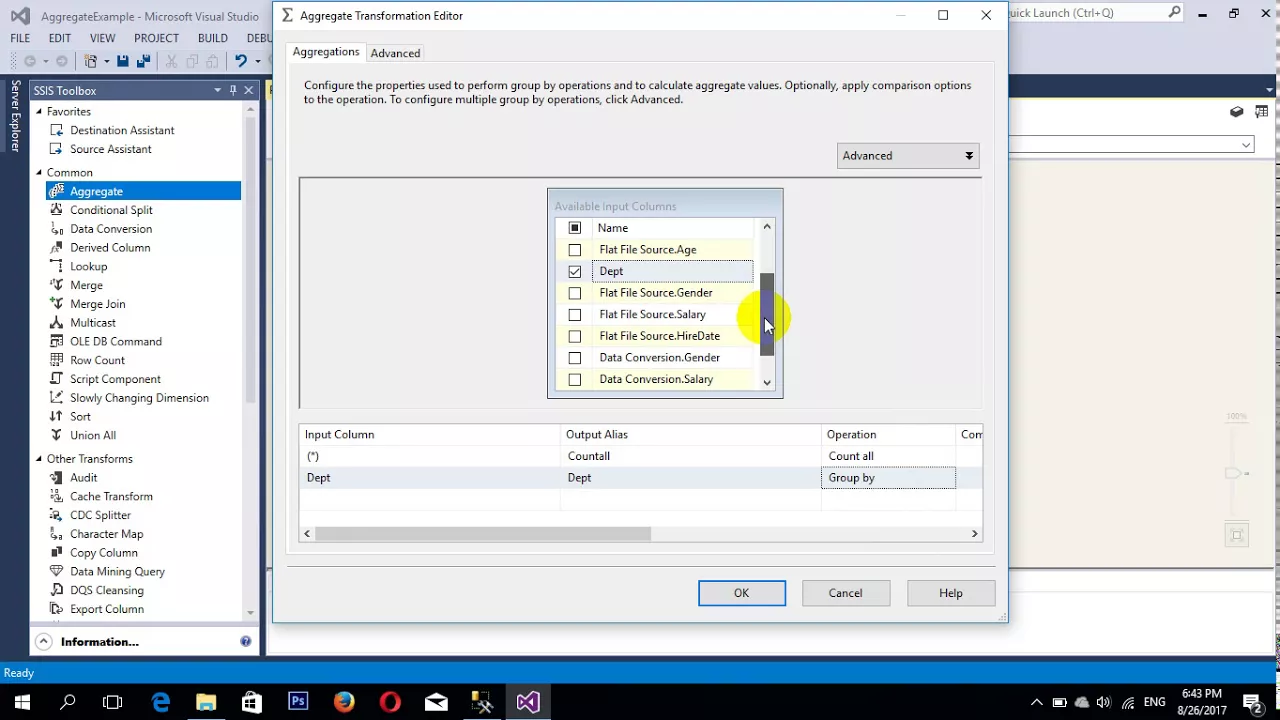Expand the Information section chevron
This screenshot has height=720, width=1280.
(x=43, y=642)
